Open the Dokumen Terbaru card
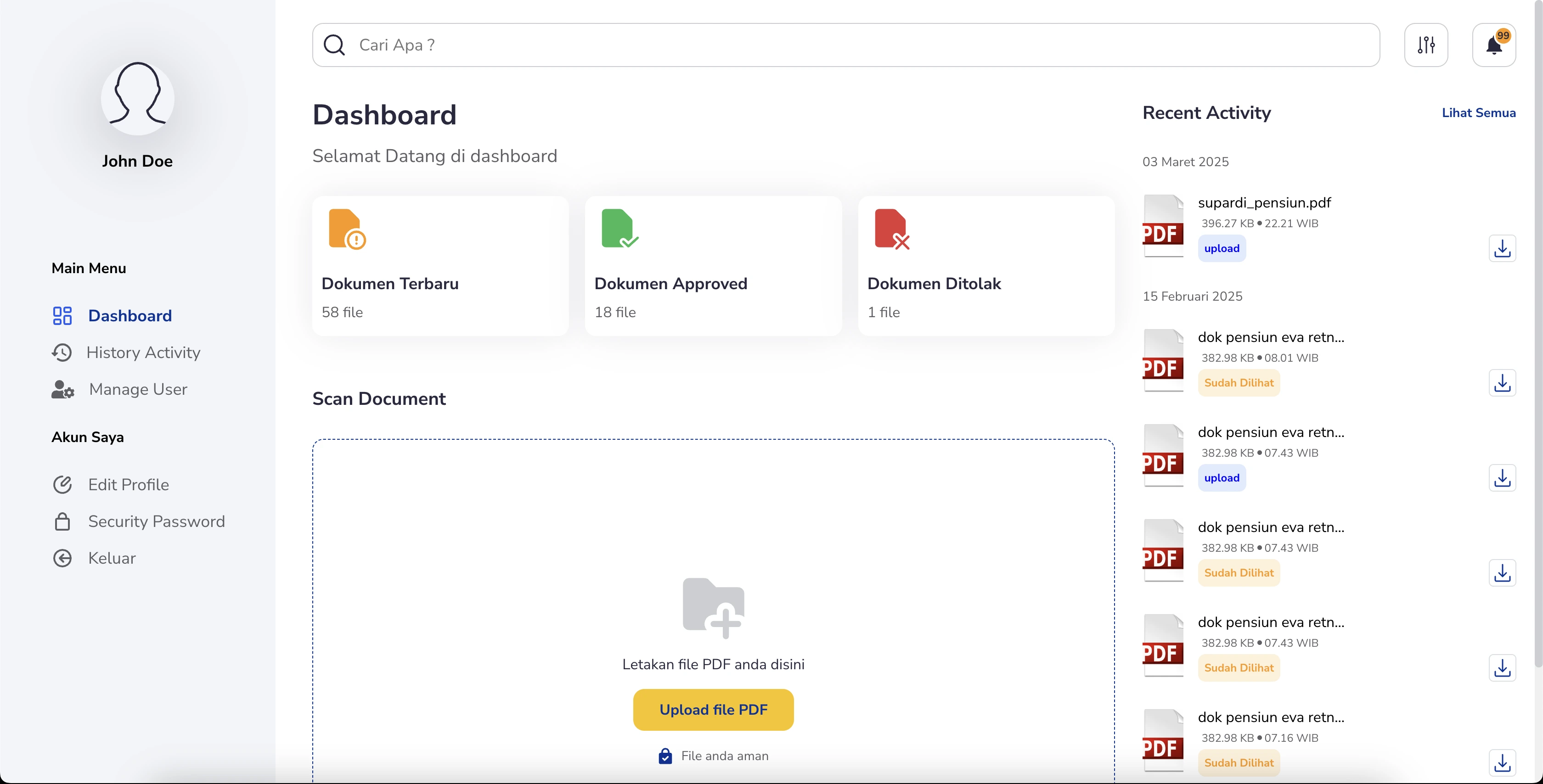Image resolution: width=1543 pixels, height=784 pixels. coord(440,265)
